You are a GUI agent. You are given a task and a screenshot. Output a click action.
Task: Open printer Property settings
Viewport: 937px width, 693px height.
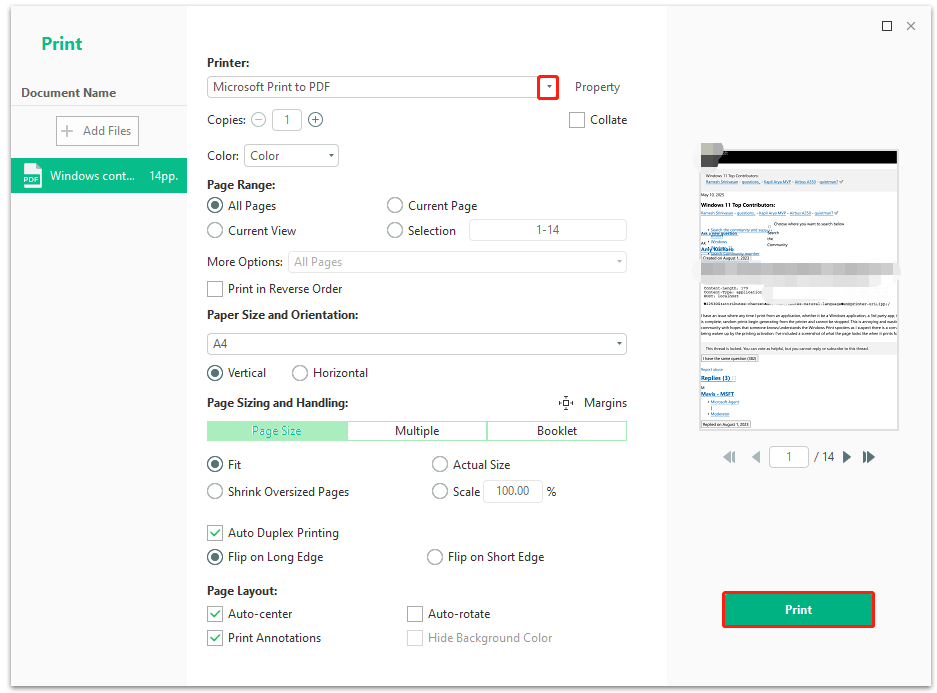(597, 87)
